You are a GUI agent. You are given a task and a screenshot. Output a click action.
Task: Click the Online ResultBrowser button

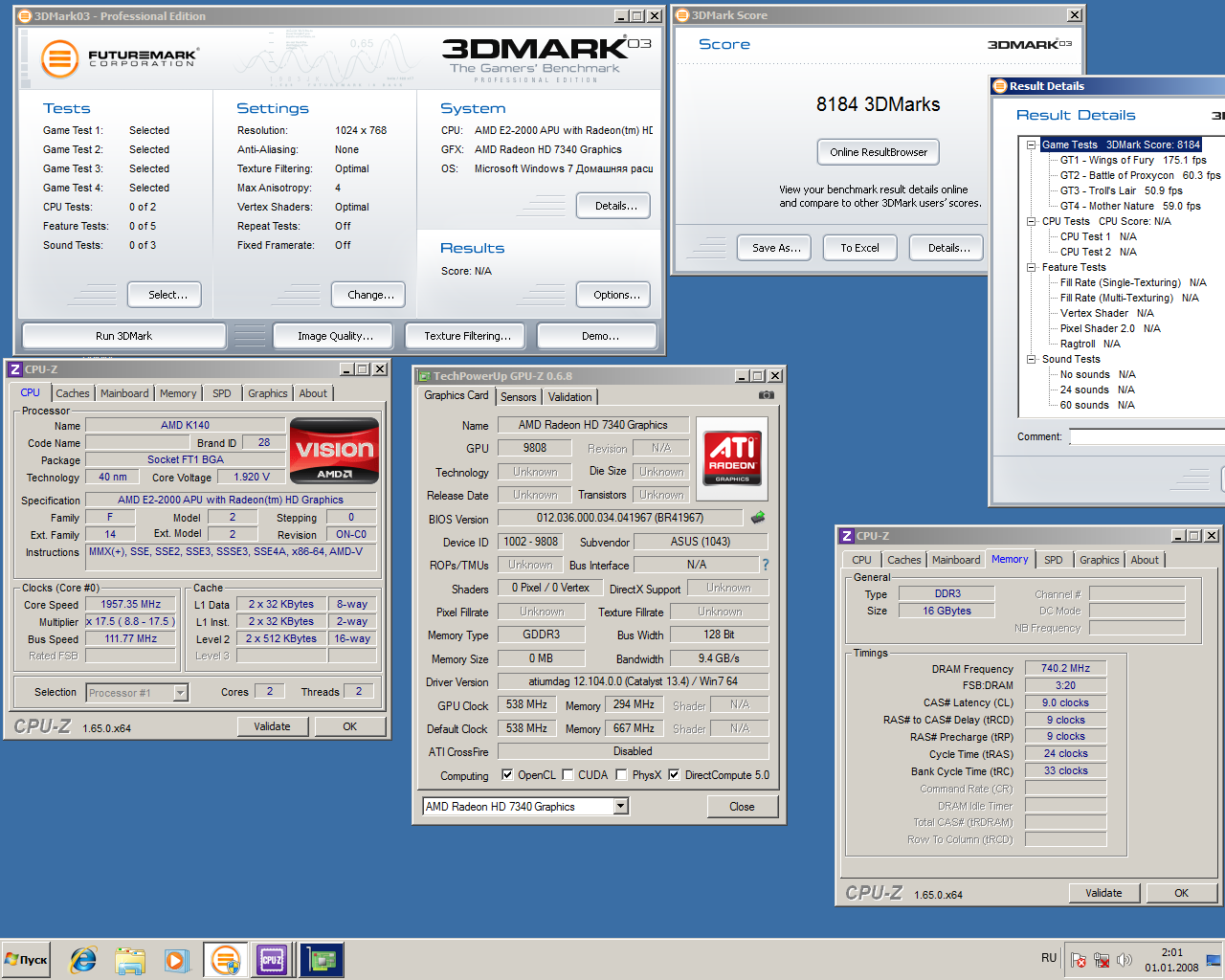(879, 152)
